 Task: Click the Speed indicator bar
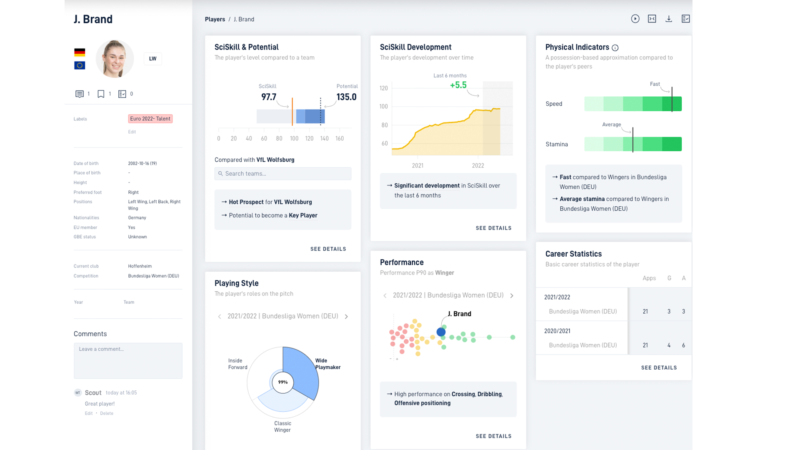(633, 104)
